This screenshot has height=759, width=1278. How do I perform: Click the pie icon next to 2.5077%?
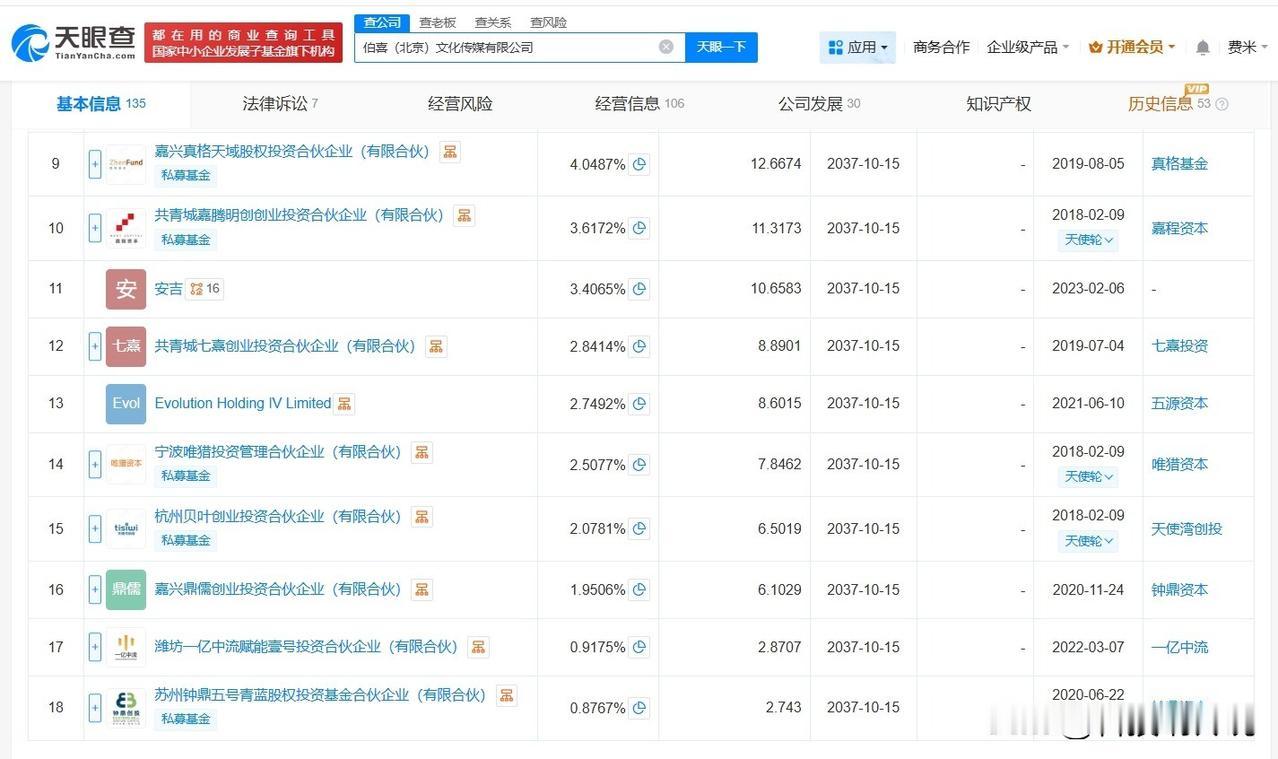click(x=639, y=465)
